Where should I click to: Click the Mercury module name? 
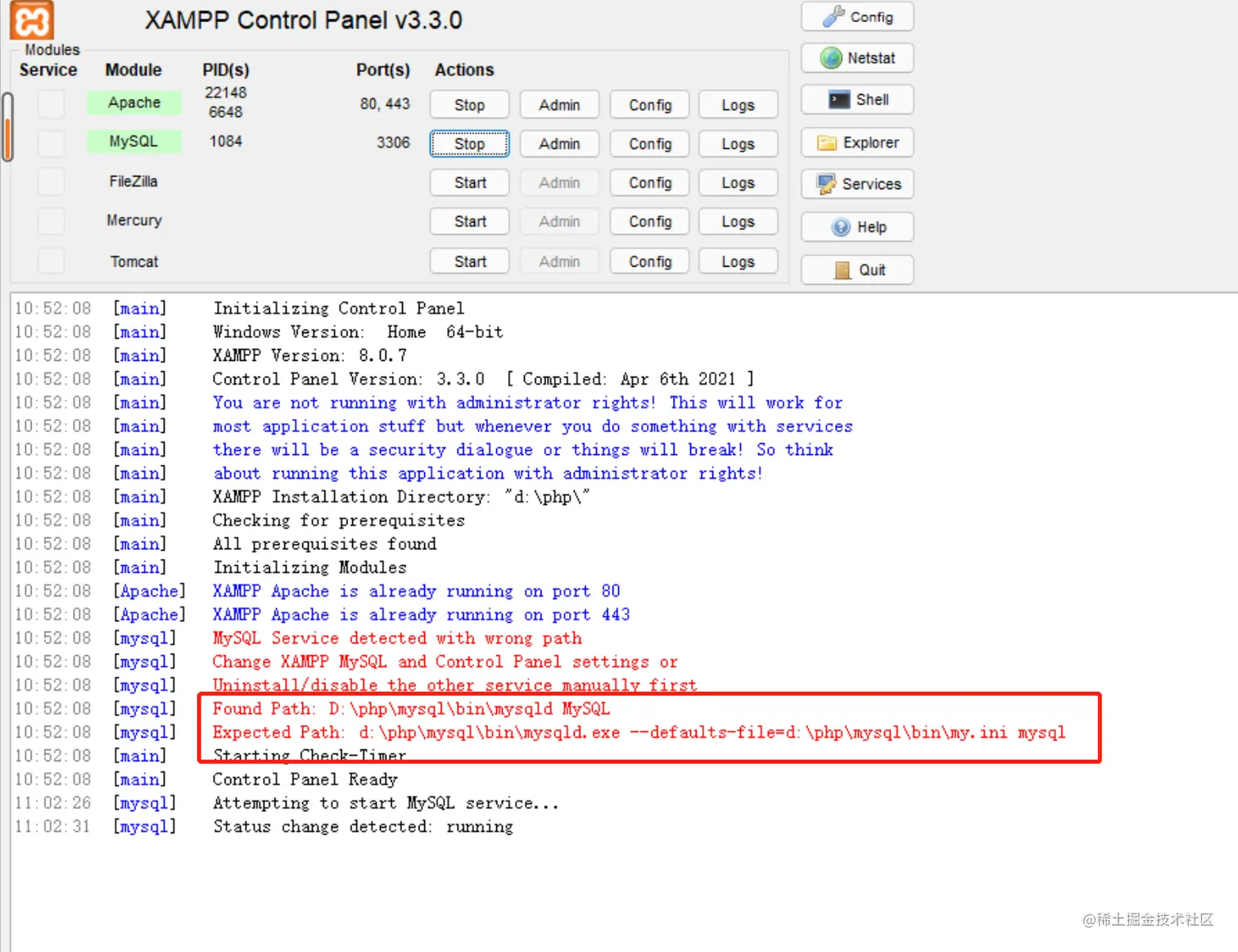point(134,220)
